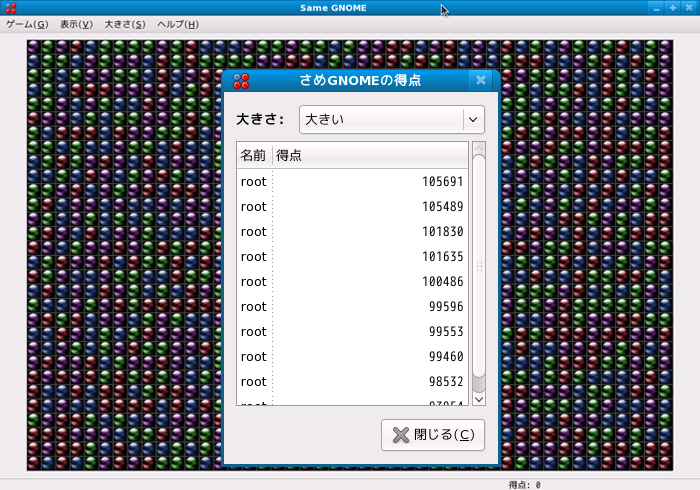Screen dimensions: 700x490
Task: Click the Same GNOME main window title icon
Action: click(x=11, y=8)
